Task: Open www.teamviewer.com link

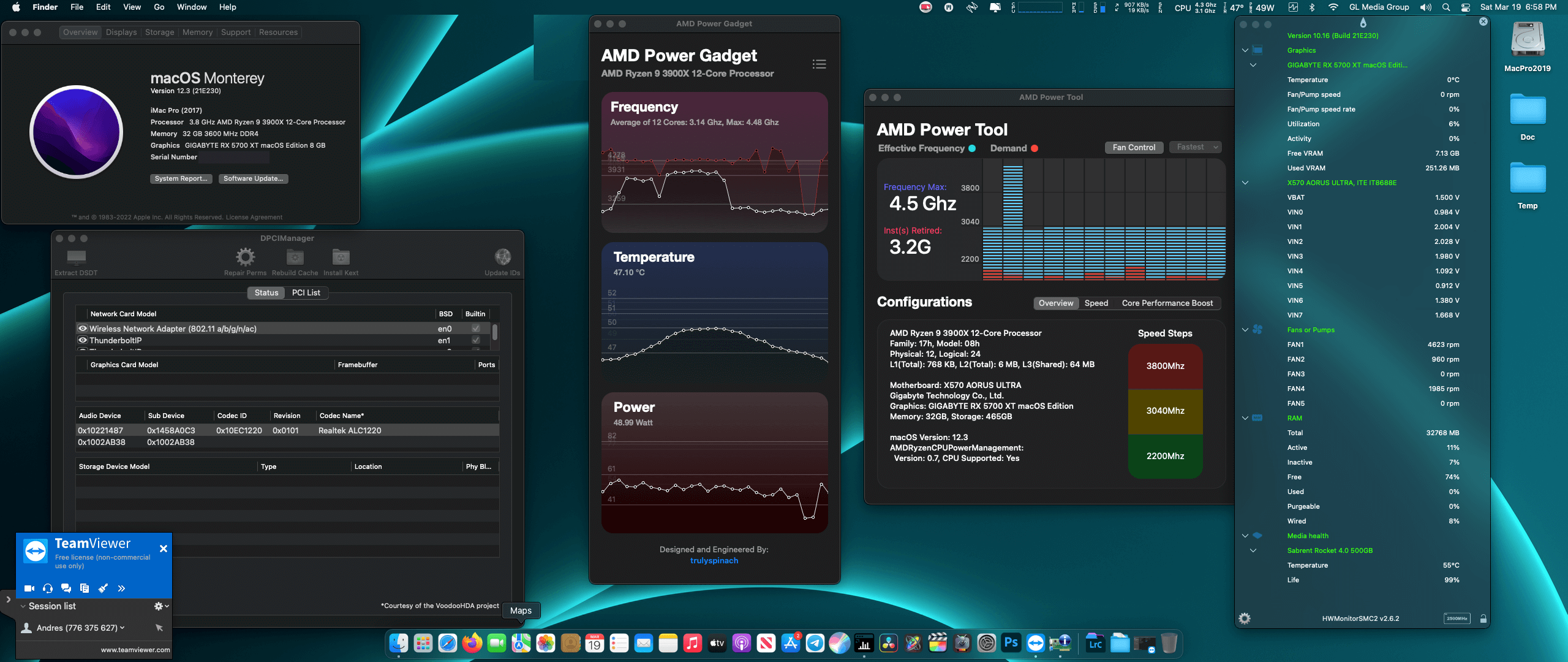Action: [135, 650]
